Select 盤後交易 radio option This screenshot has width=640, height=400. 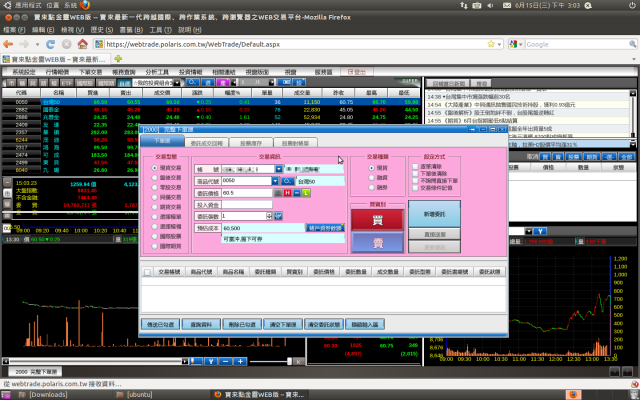[155, 178]
